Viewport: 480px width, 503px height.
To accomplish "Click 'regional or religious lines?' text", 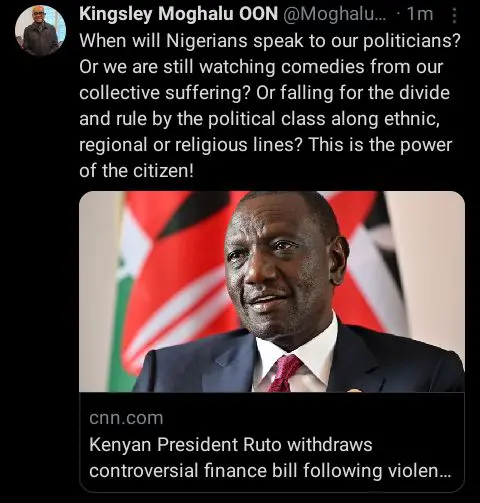I will (191, 145).
